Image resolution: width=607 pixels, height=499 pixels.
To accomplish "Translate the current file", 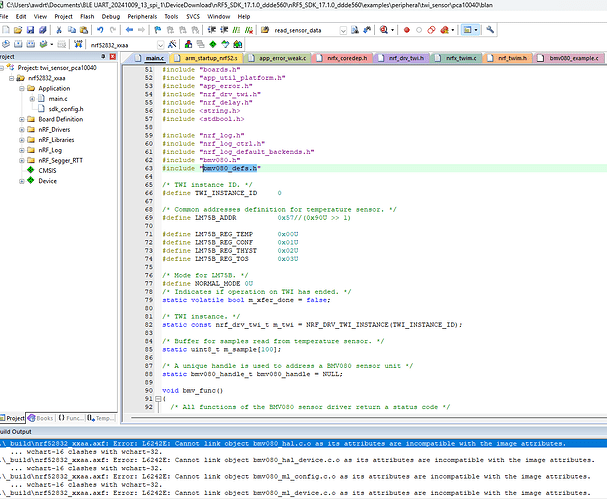I will (6, 44).
